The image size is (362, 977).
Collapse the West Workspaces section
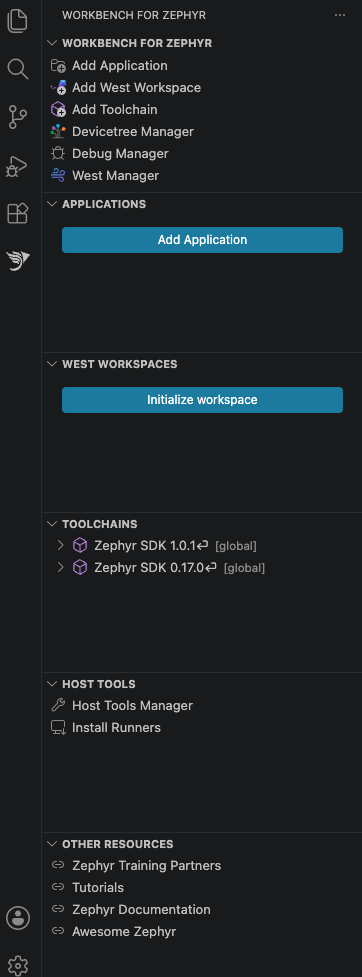click(52, 364)
